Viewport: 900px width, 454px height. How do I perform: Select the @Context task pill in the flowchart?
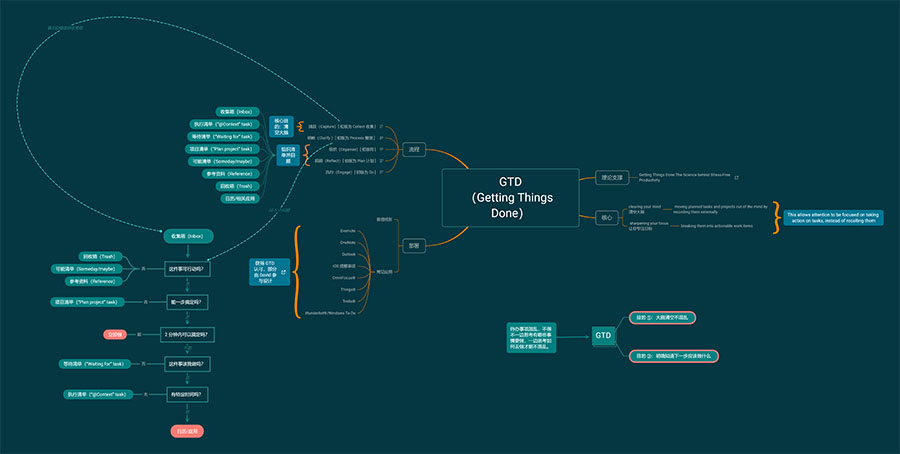click(x=98, y=394)
